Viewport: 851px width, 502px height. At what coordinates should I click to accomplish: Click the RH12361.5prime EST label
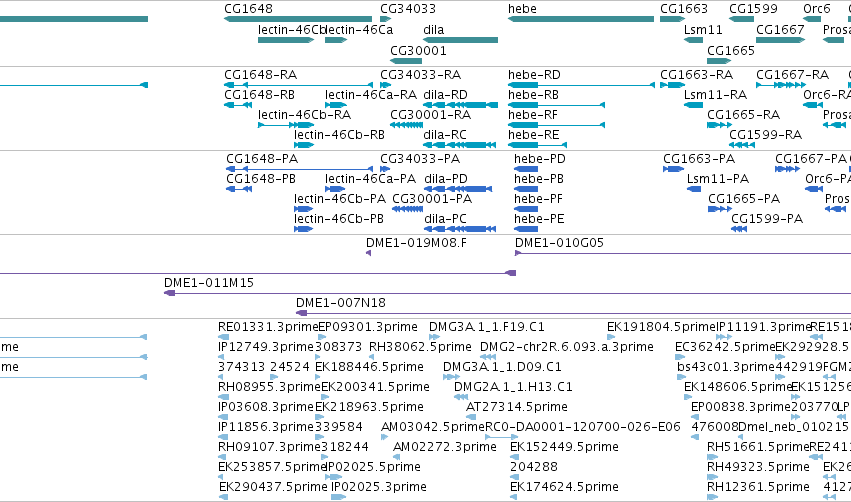[758, 487]
